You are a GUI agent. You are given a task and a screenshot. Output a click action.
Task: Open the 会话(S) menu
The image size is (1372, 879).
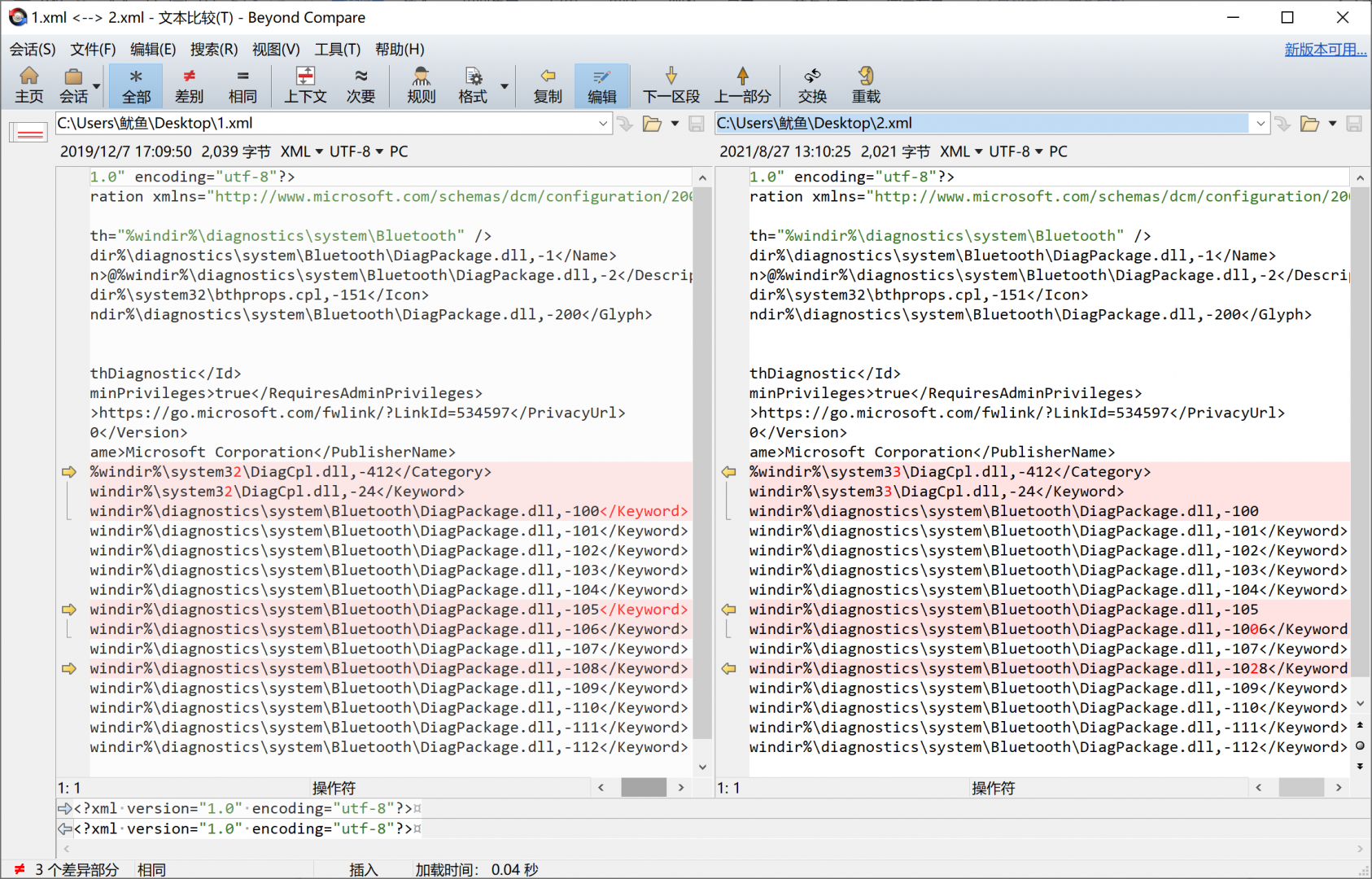tap(33, 50)
